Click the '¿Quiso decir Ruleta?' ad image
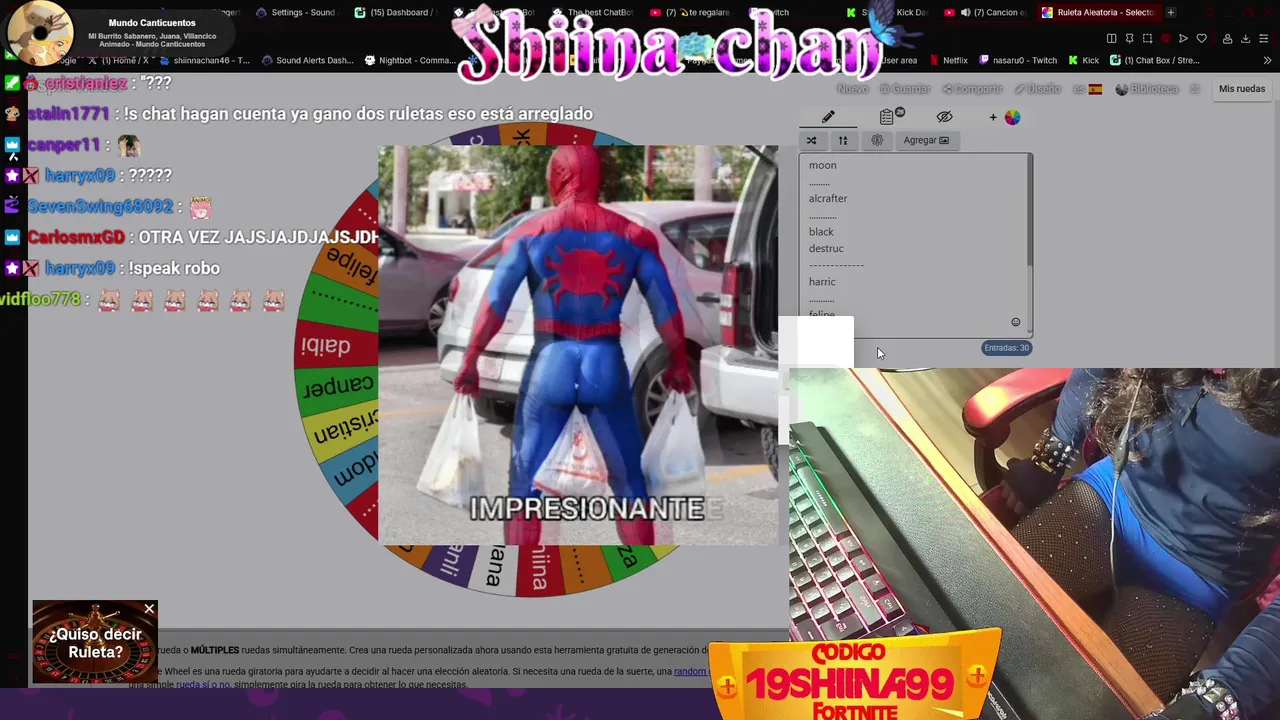The height and width of the screenshot is (720, 1280). point(95,642)
